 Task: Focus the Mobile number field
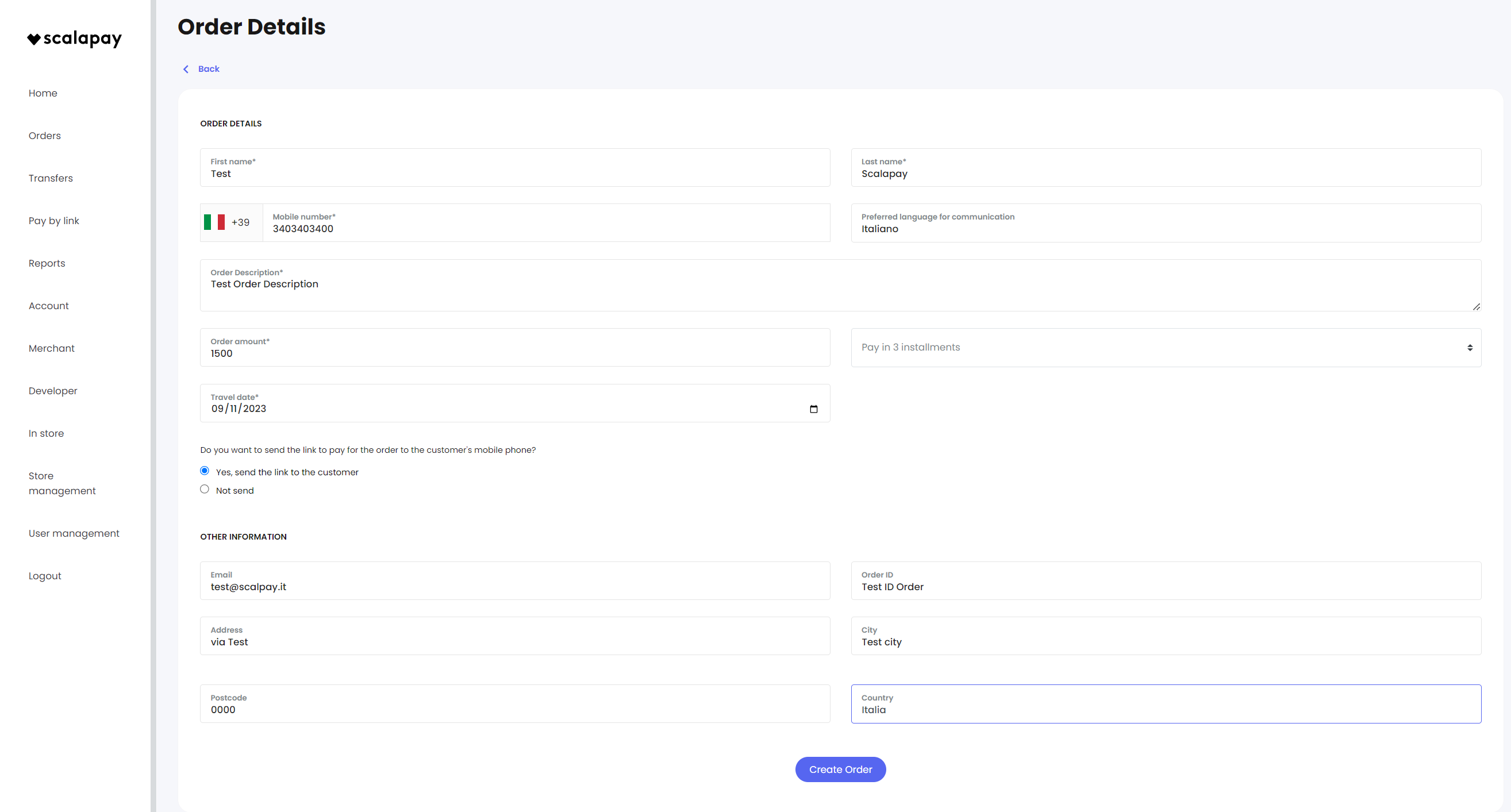(x=545, y=223)
